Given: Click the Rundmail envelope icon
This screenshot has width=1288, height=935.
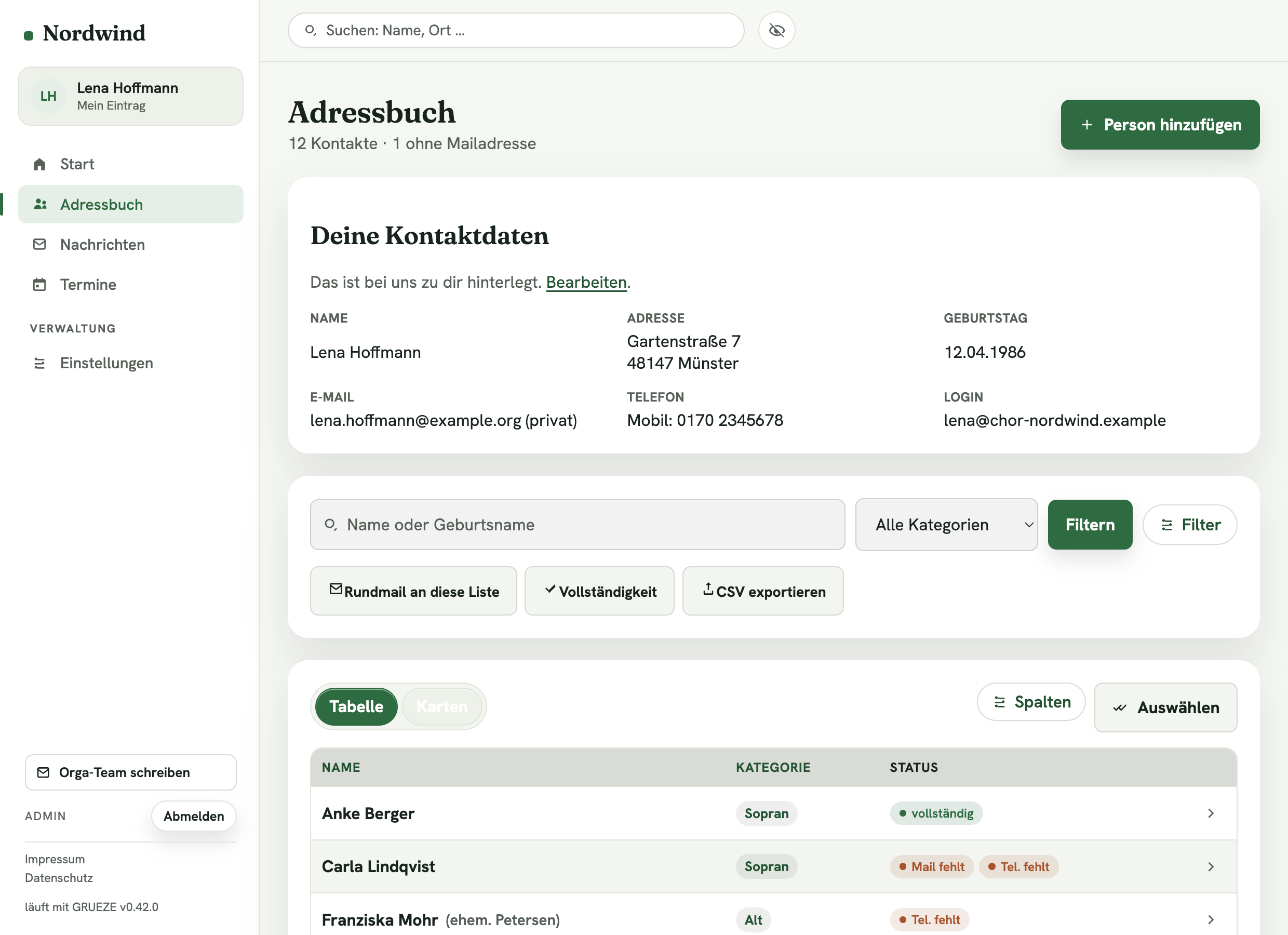Looking at the screenshot, I should pos(336,589).
